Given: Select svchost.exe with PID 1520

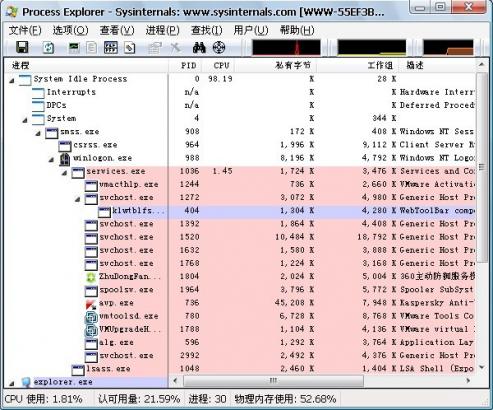Looking at the screenshot, I should coord(240,237).
